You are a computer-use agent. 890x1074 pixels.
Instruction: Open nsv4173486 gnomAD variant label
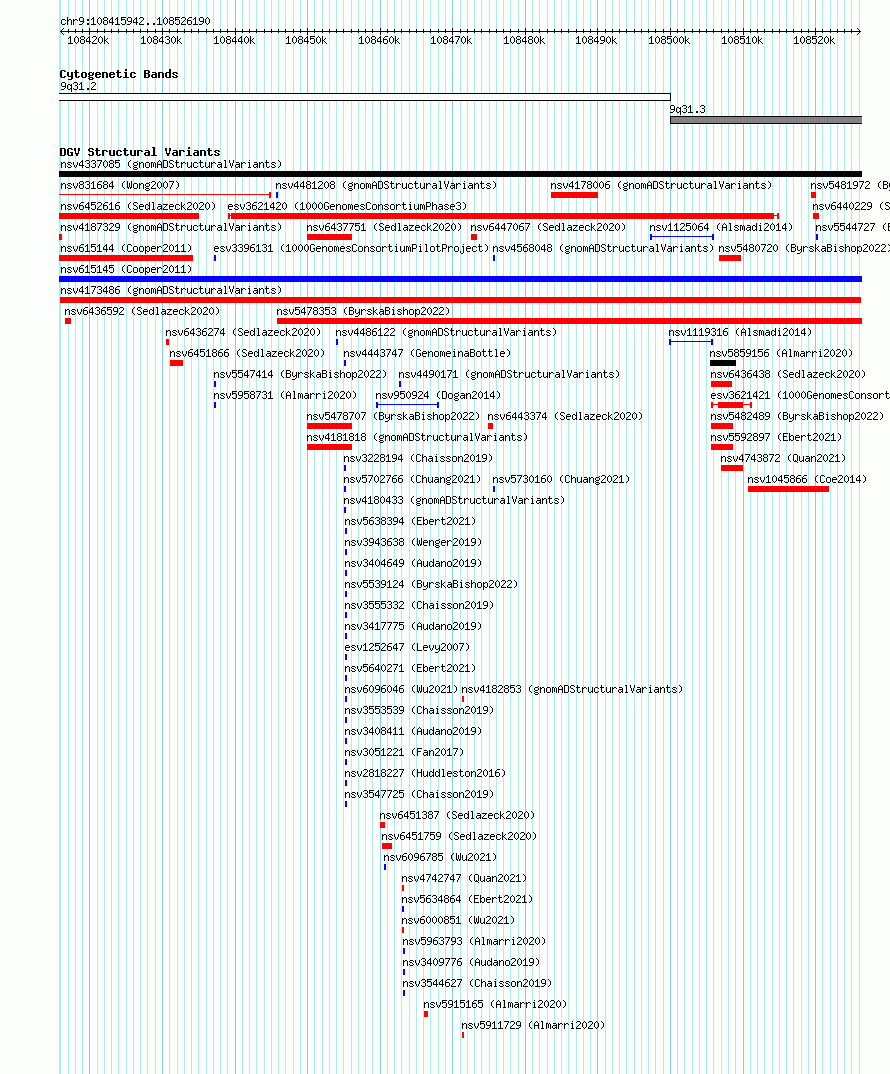171,290
